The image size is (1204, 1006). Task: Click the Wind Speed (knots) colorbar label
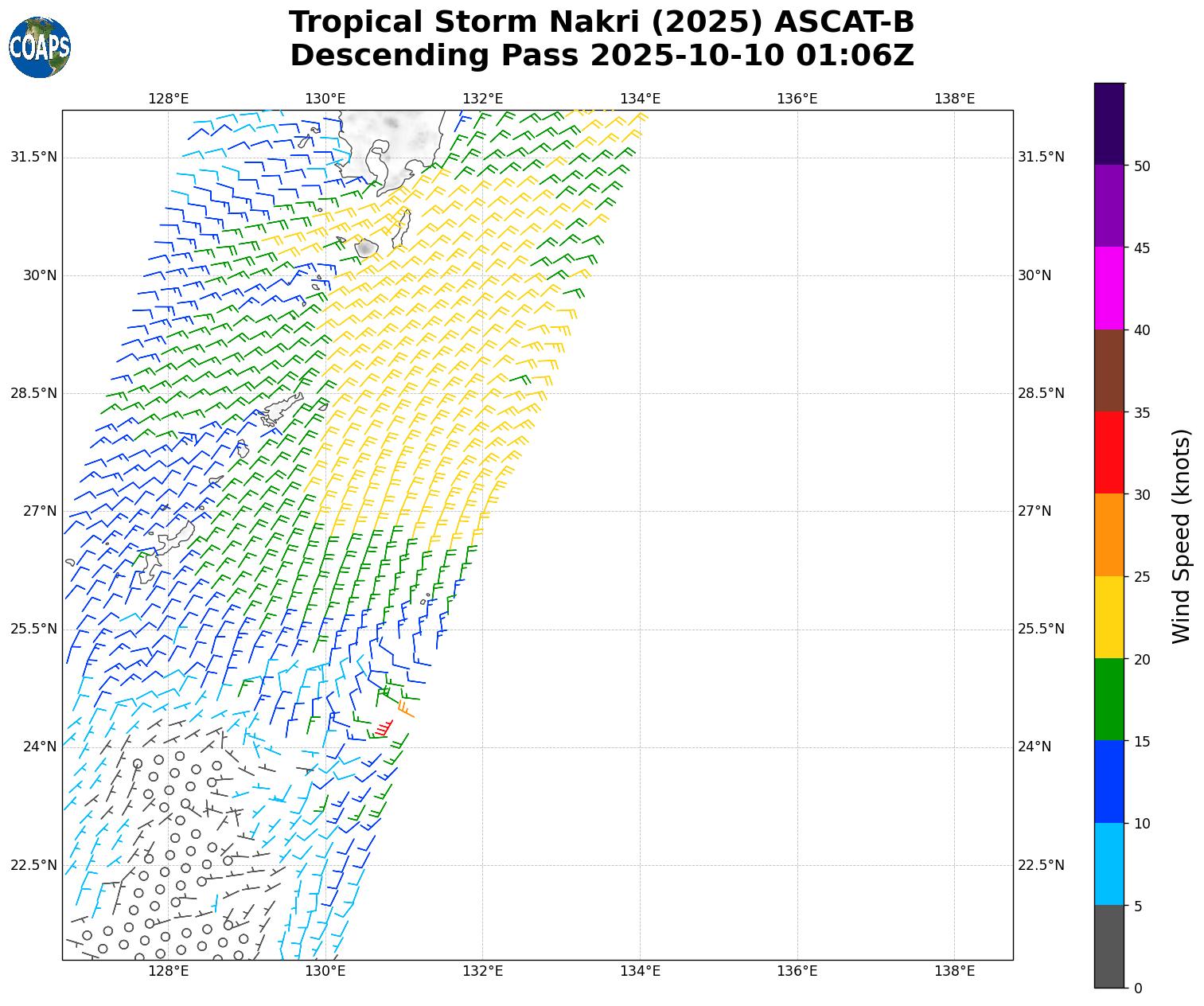(x=1183, y=536)
